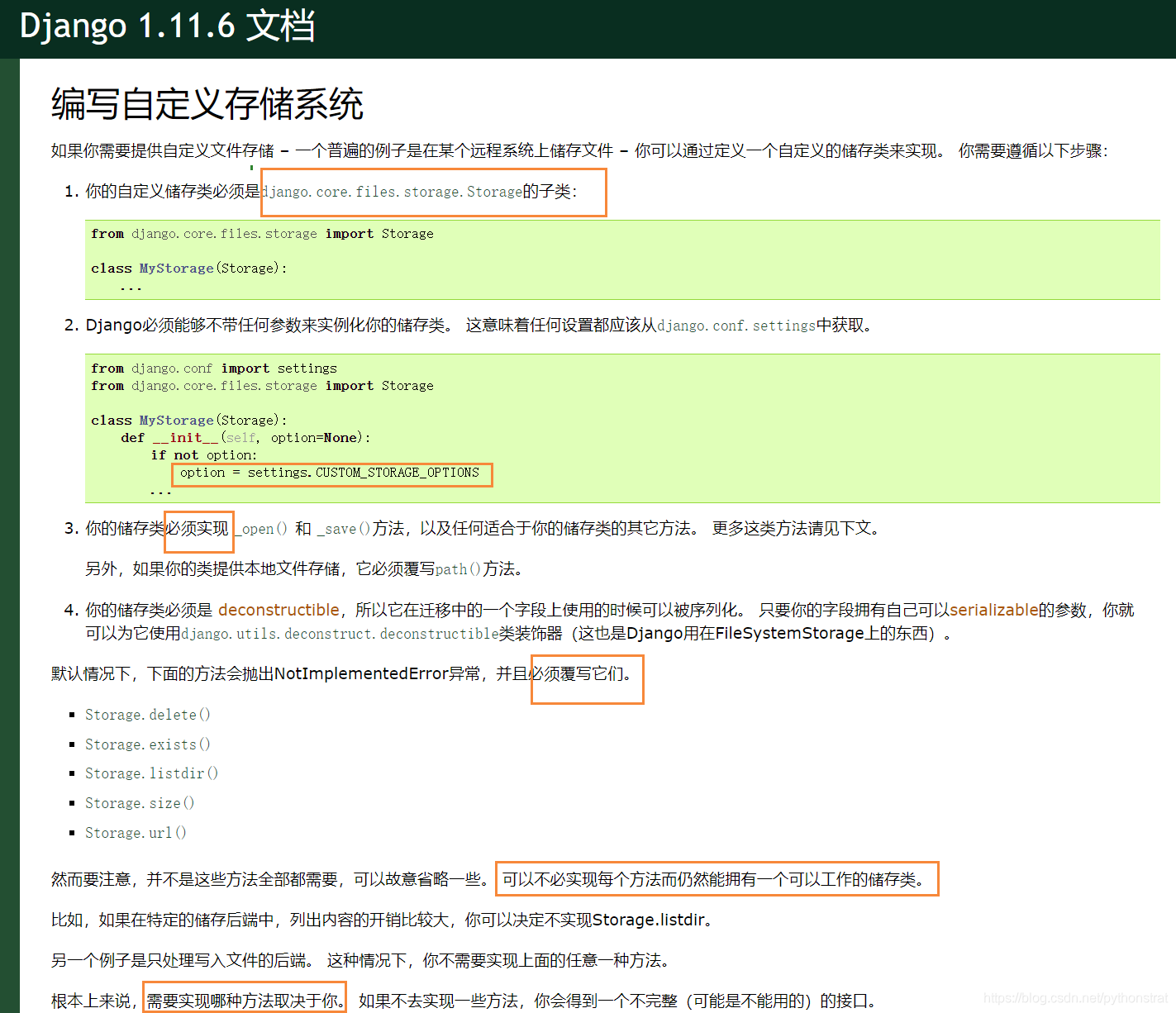Click the page heading 编写自定义存储系统
This screenshot has height=1013, width=1176.
(207, 104)
